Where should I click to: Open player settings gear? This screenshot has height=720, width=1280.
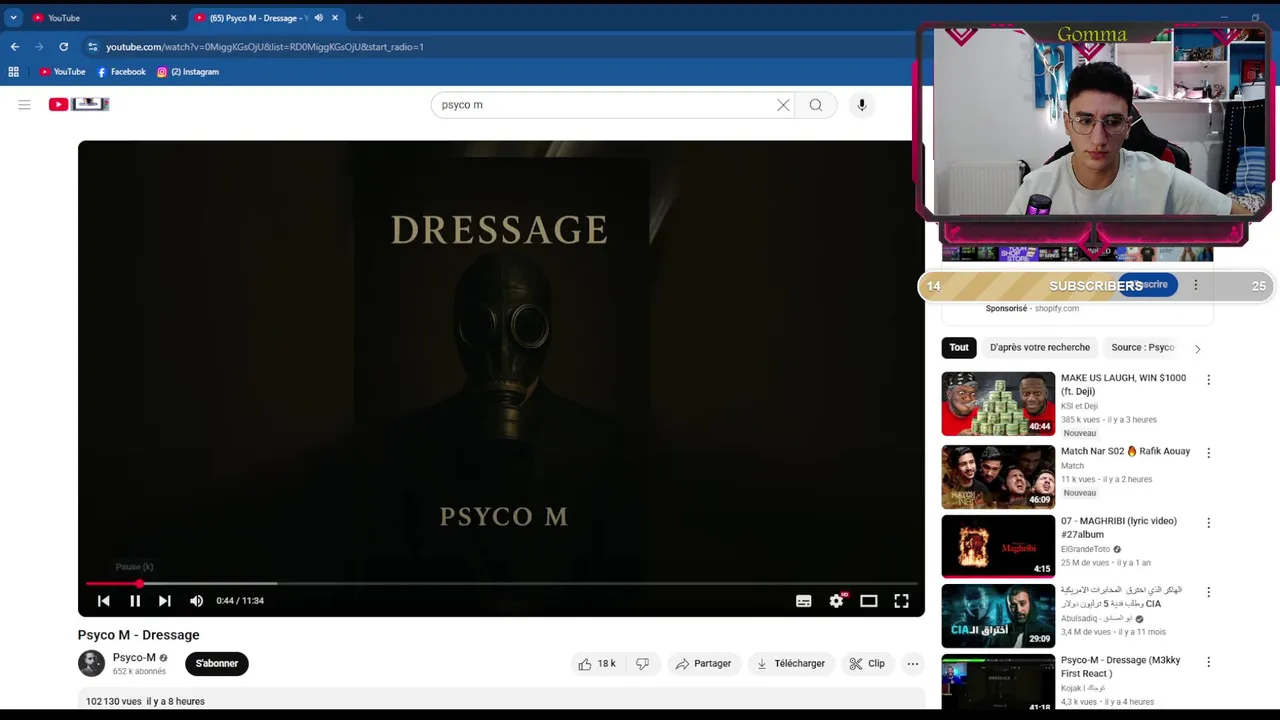click(837, 601)
